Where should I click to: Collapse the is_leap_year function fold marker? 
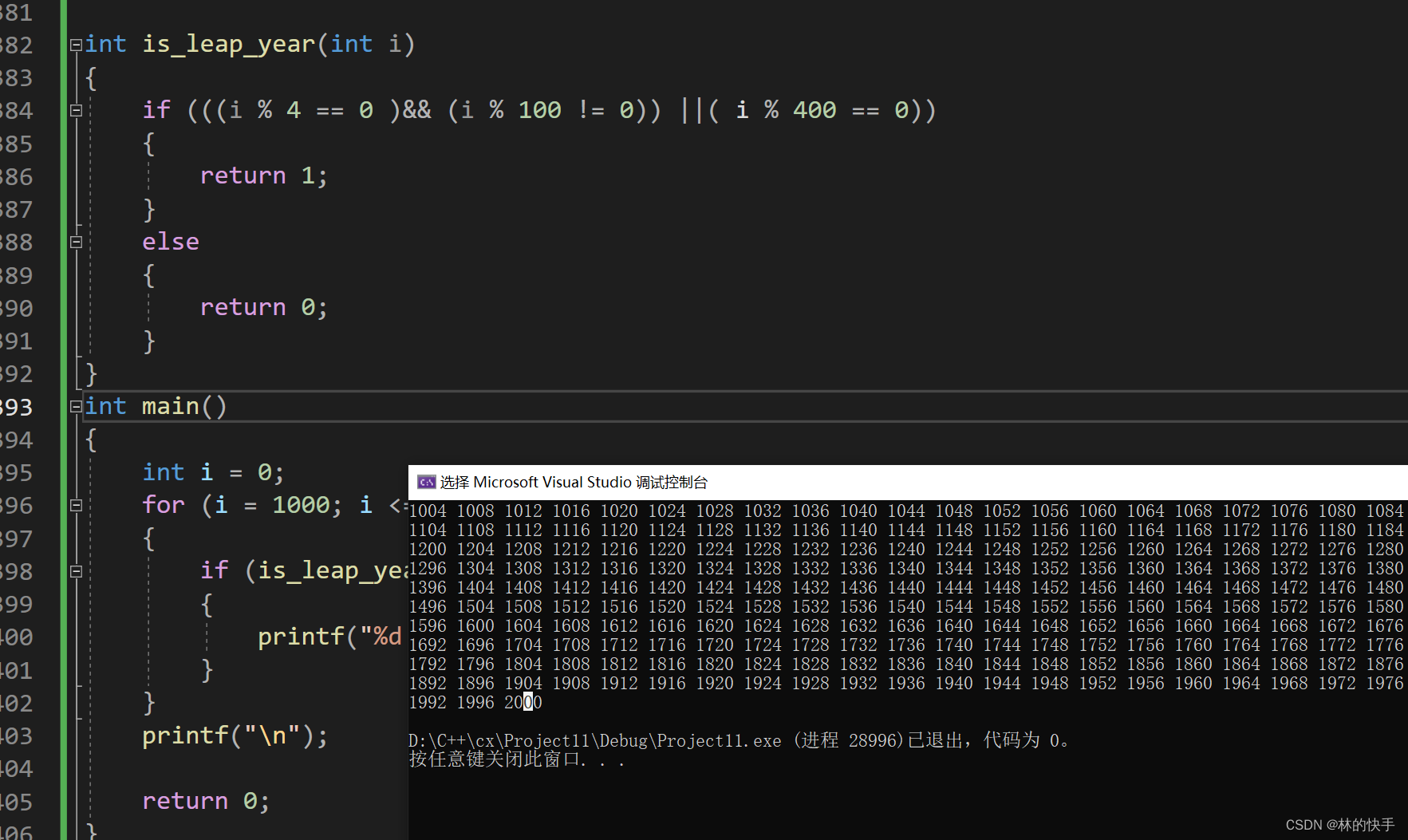76,45
